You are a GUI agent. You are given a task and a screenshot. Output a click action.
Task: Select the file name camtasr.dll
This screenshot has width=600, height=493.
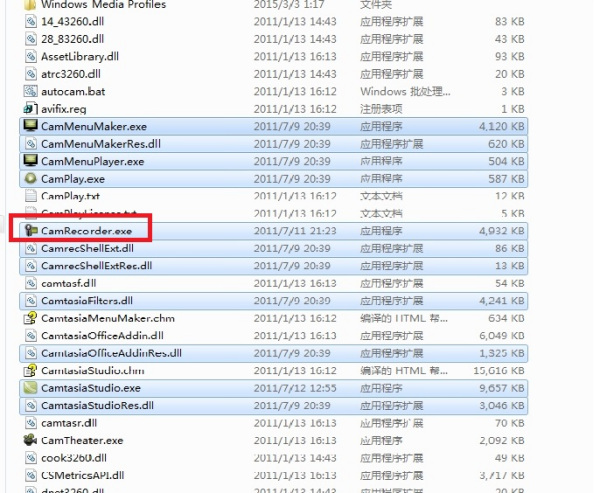tap(69, 423)
